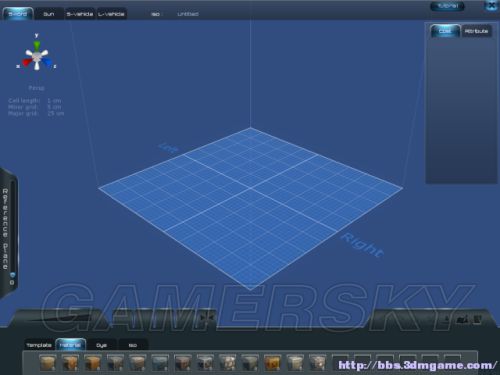The image size is (500, 375).
Task: Open the L-Vehicle creation tab
Action: (x=111, y=14)
